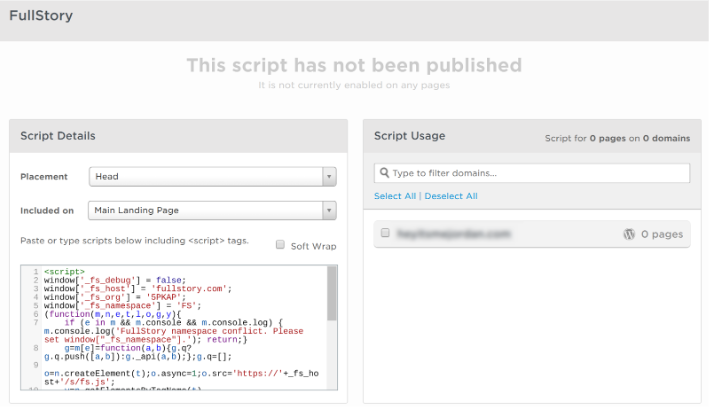709x414 pixels.
Task: Click the Select All link
Action: 395,196
